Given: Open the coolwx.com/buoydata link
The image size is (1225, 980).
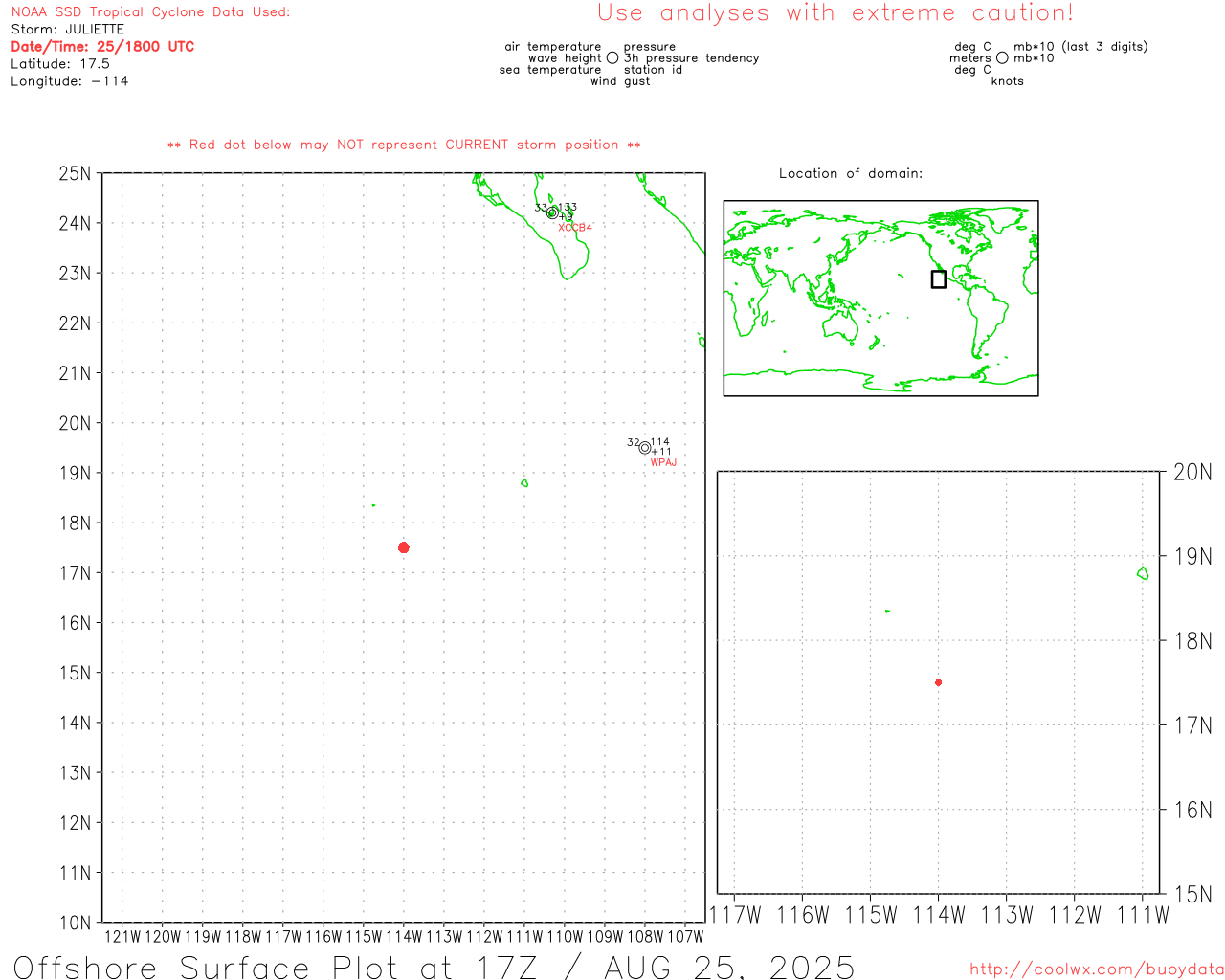Looking at the screenshot, I should [1097, 969].
